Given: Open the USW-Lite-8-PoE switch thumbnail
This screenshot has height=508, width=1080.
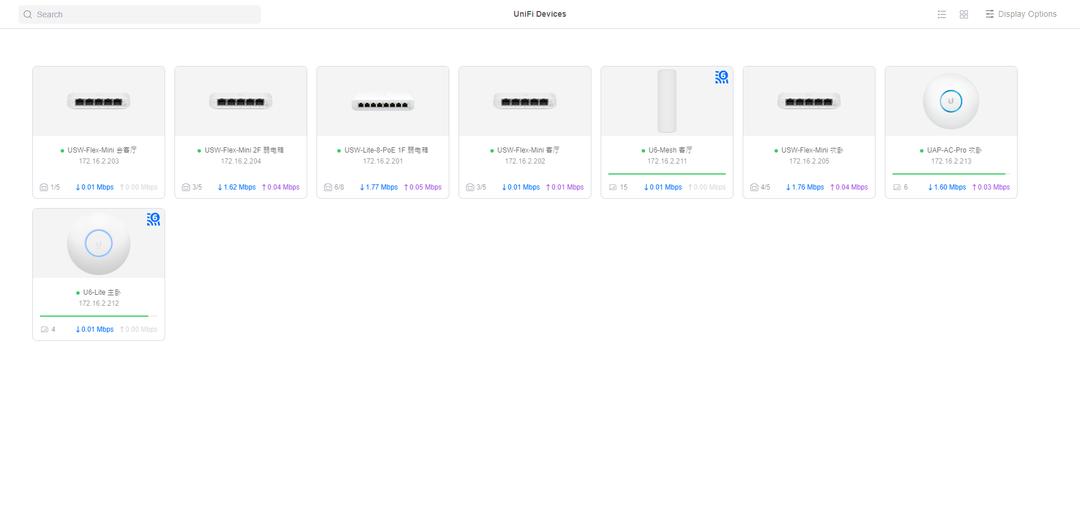Looking at the screenshot, I should (x=382, y=102).
